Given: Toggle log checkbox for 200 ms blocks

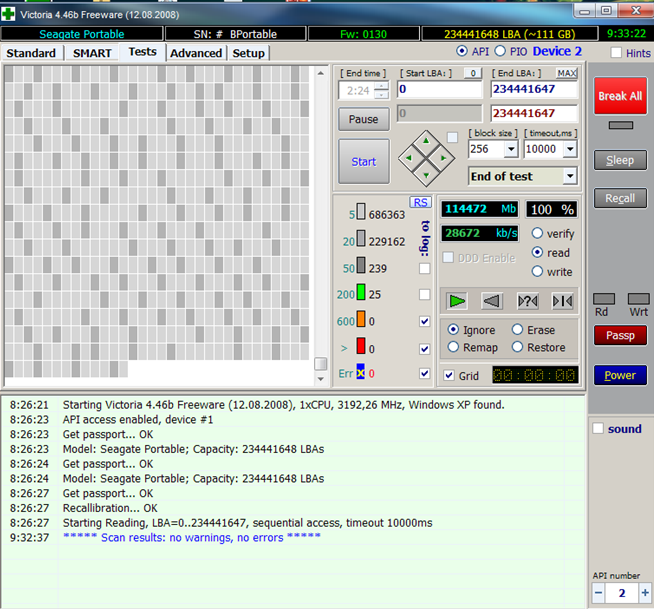Looking at the screenshot, I should coord(424,295).
